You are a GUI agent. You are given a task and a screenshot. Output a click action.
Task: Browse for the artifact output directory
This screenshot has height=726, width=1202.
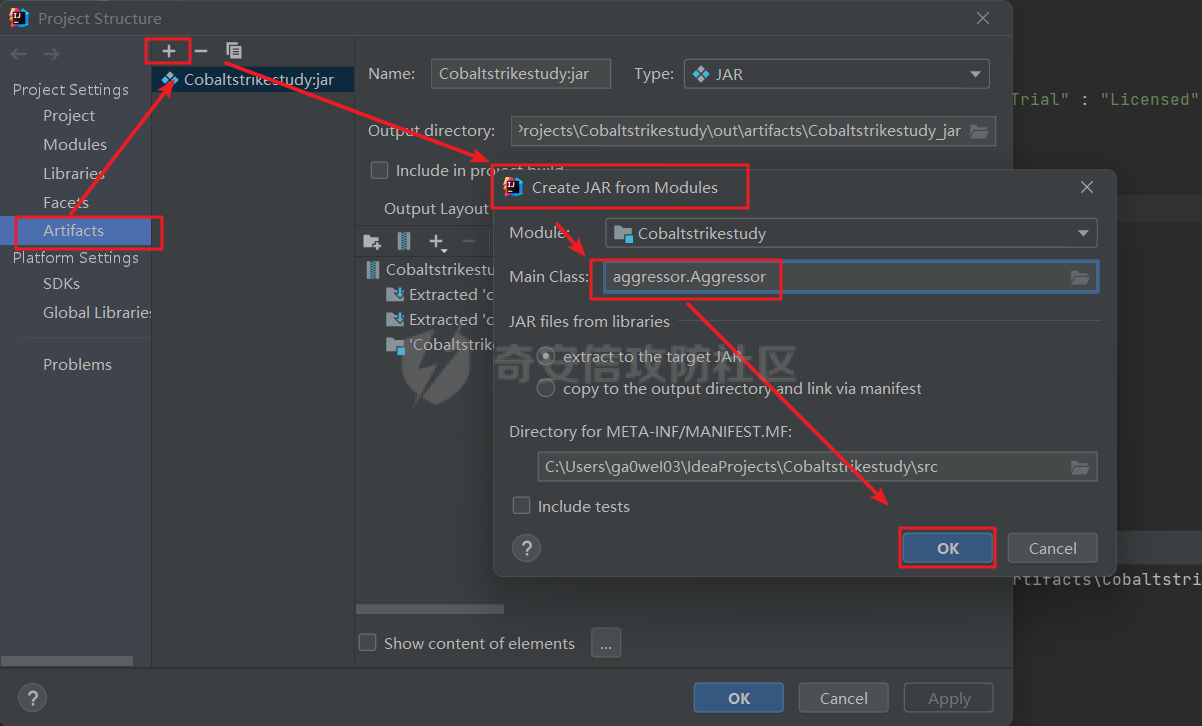[x=979, y=131]
